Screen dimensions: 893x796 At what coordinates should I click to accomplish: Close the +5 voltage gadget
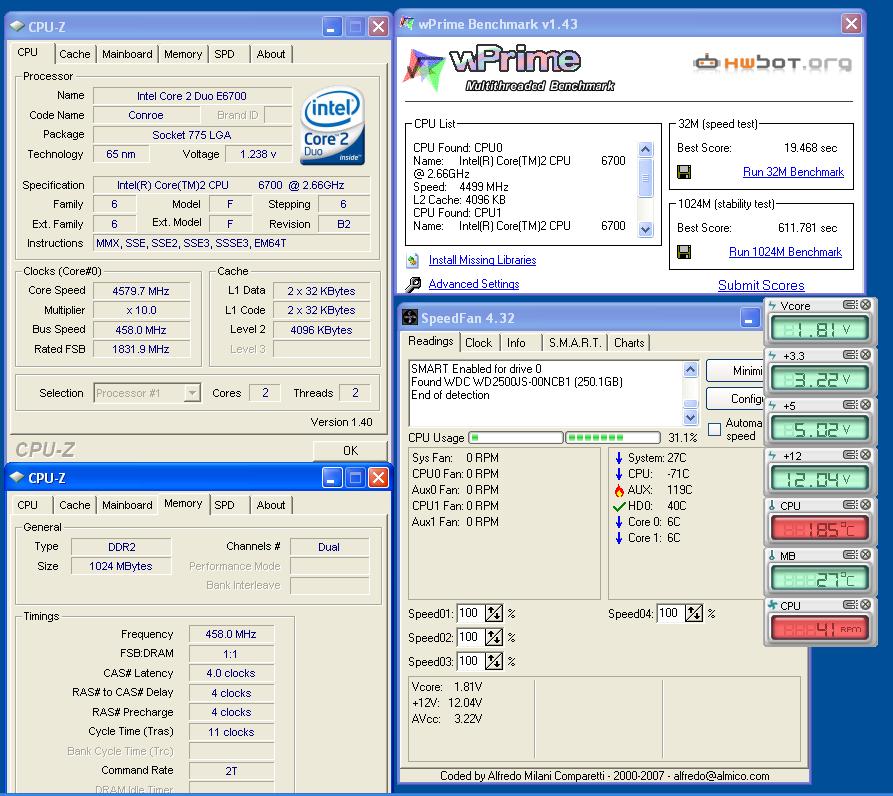(x=865, y=405)
